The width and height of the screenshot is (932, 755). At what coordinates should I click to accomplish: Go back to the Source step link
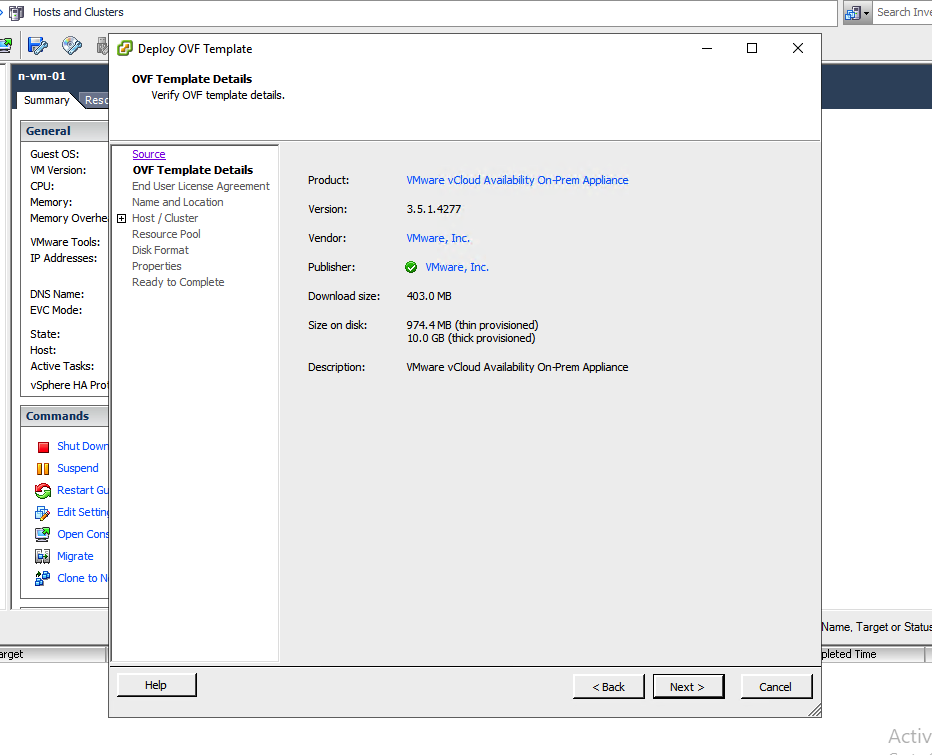click(149, 154)
